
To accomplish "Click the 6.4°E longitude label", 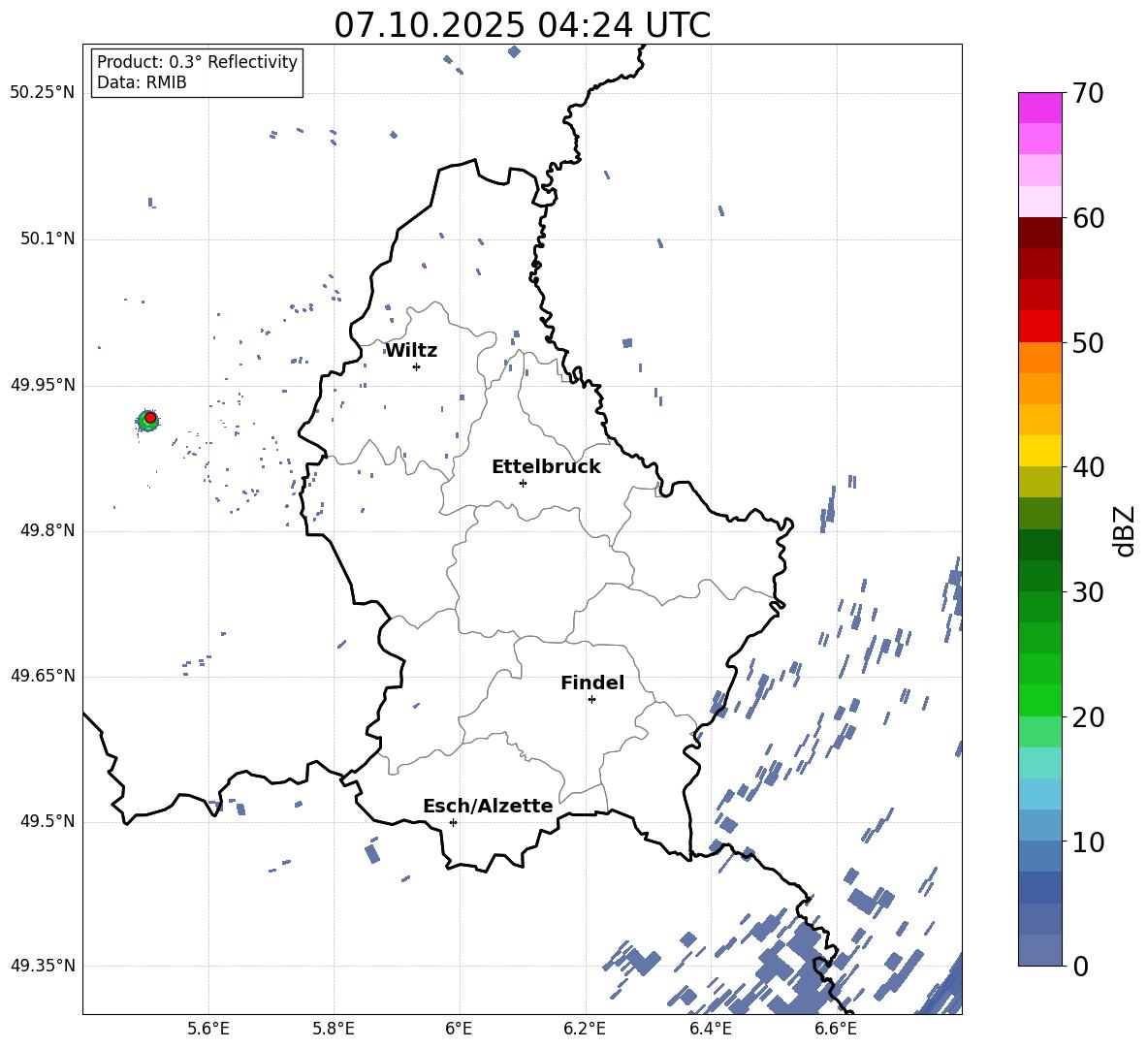I will pos(710,1029).
